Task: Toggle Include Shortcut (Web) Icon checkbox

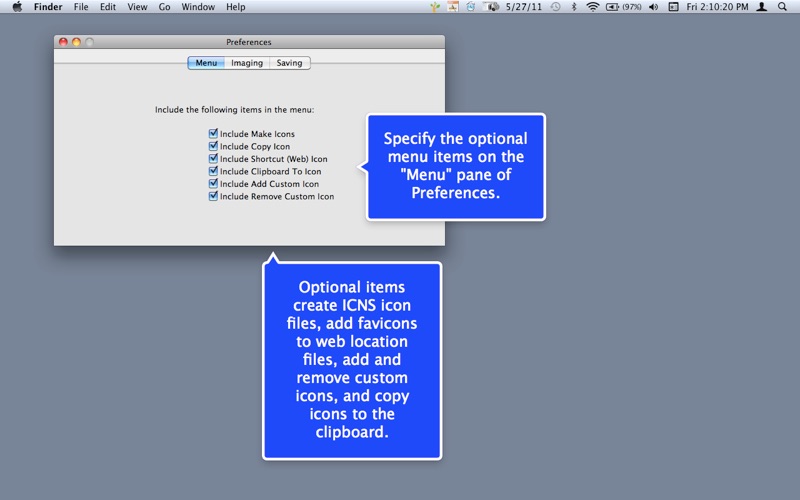Action: [x=213, y=159]
